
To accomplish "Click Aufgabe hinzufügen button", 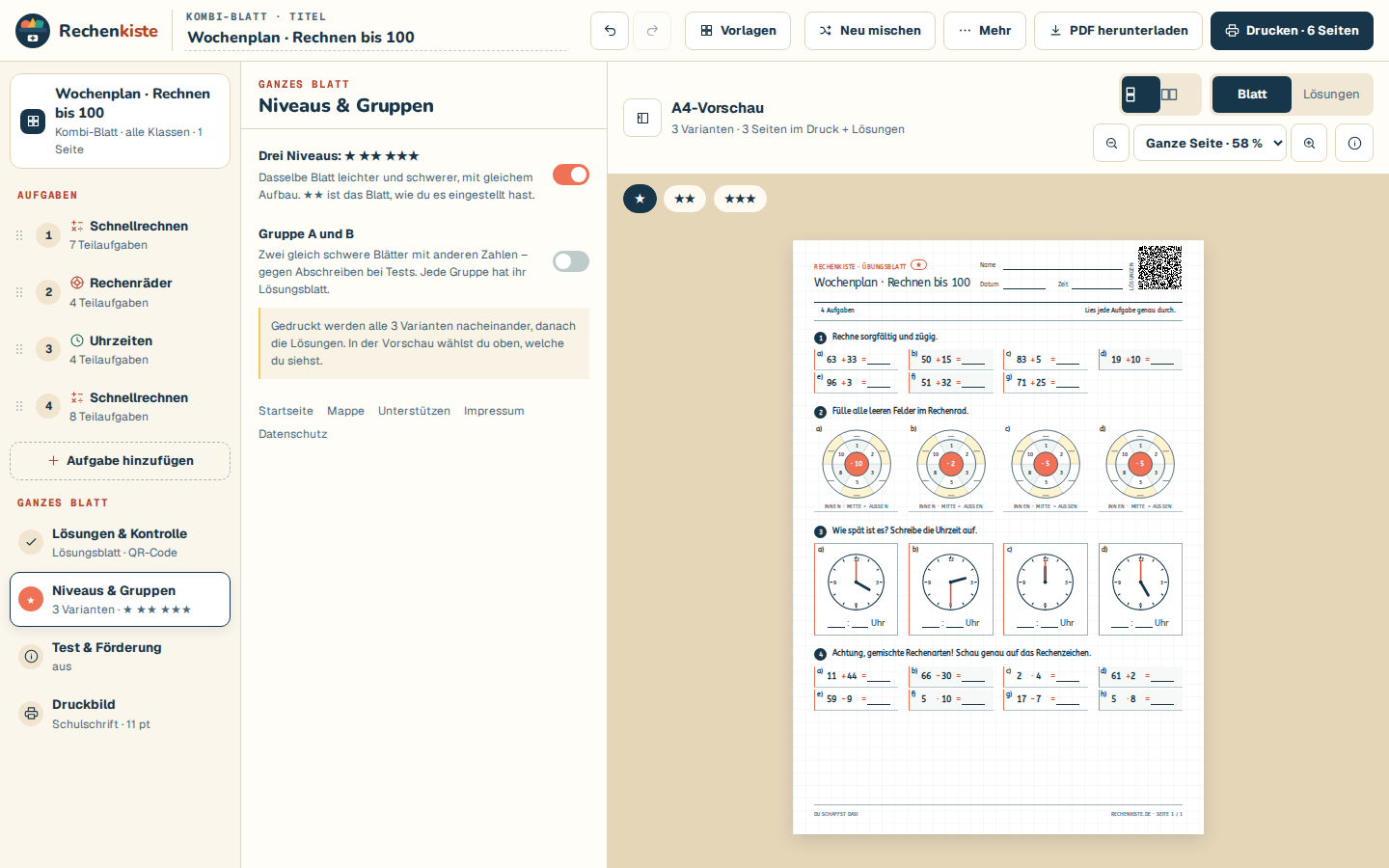I will pos(120,461).
